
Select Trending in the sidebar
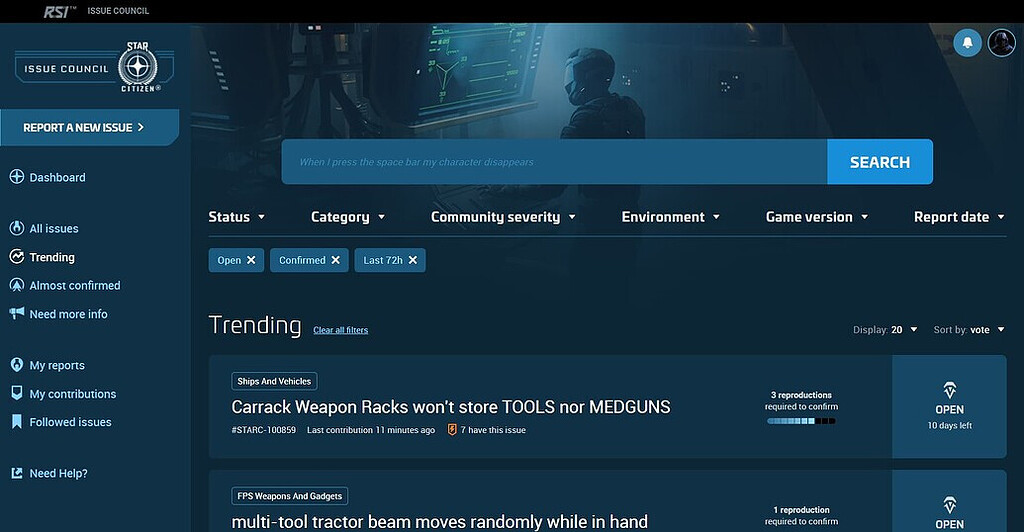[x=52, y=257]
